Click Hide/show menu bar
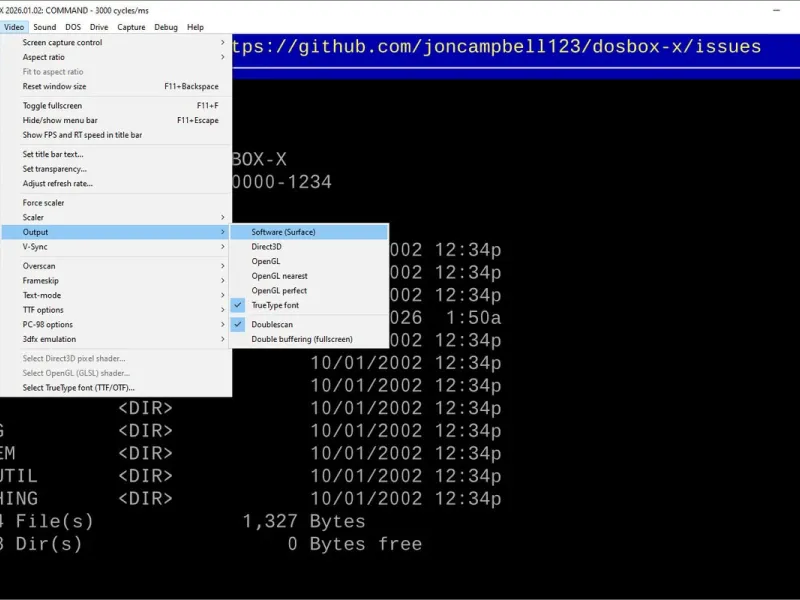Image resolution: width=800 pixels, height=600 pixels. tap(116, 120)
